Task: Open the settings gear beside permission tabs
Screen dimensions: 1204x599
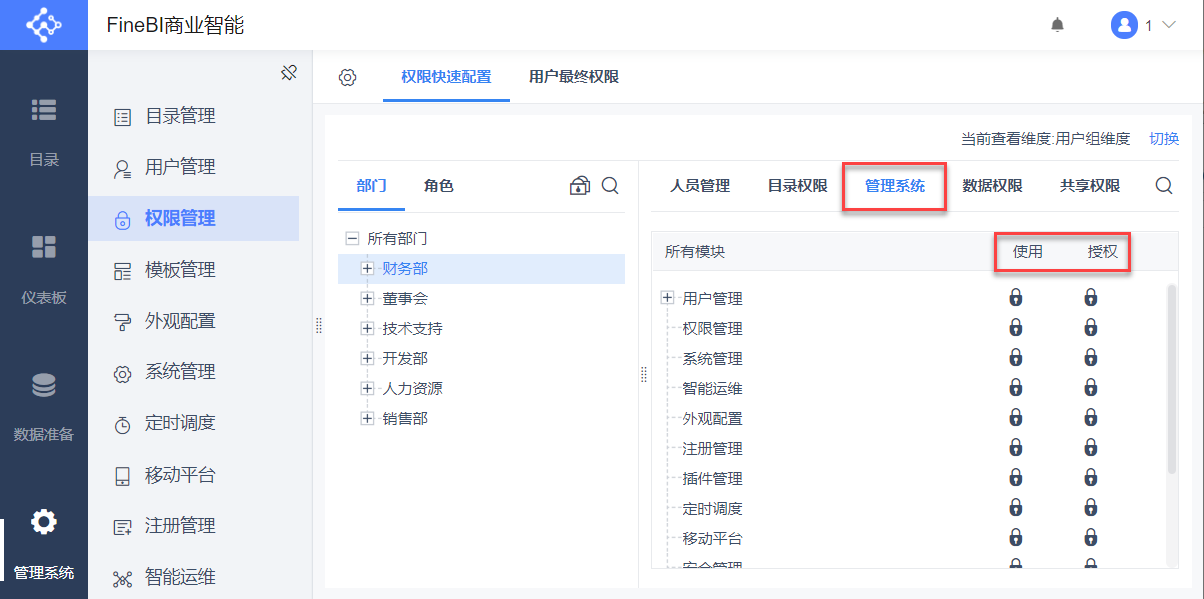Action: 347,77
